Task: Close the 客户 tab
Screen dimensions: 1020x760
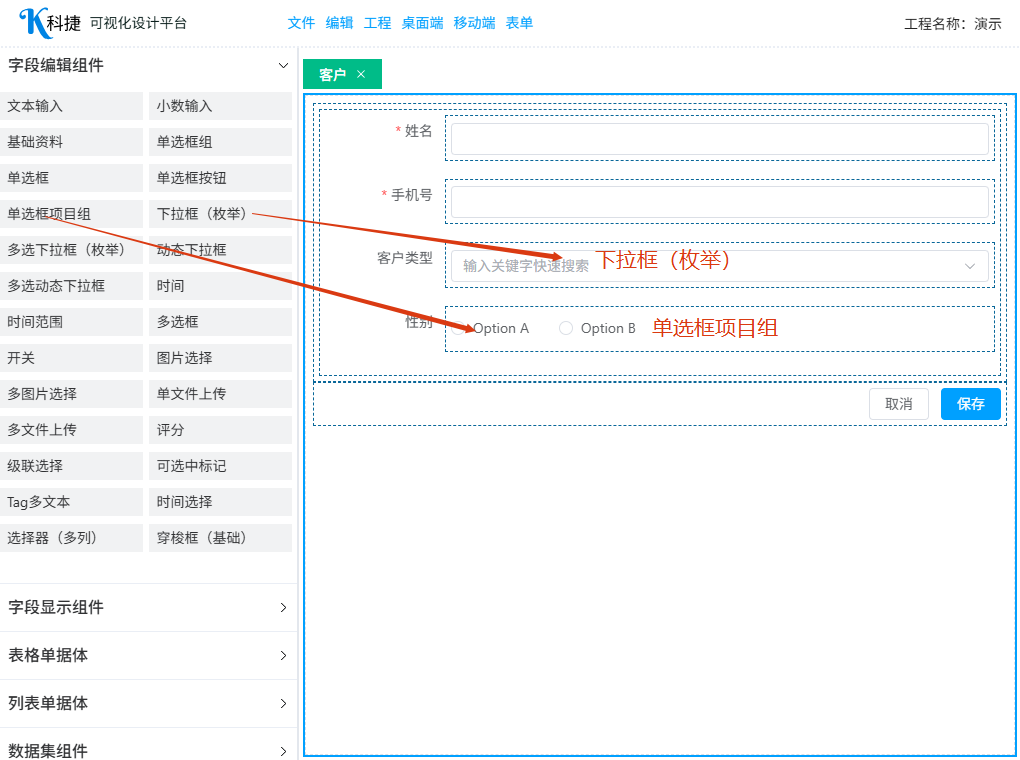Action: click(361, 74)
